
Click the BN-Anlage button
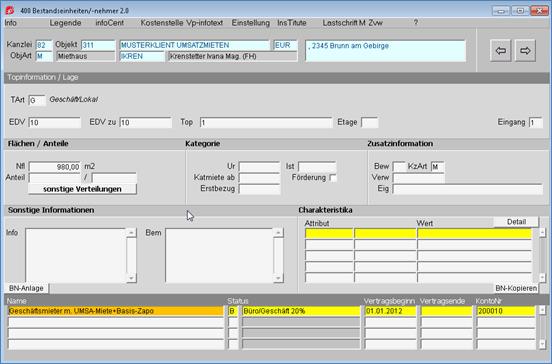point(26,288)
